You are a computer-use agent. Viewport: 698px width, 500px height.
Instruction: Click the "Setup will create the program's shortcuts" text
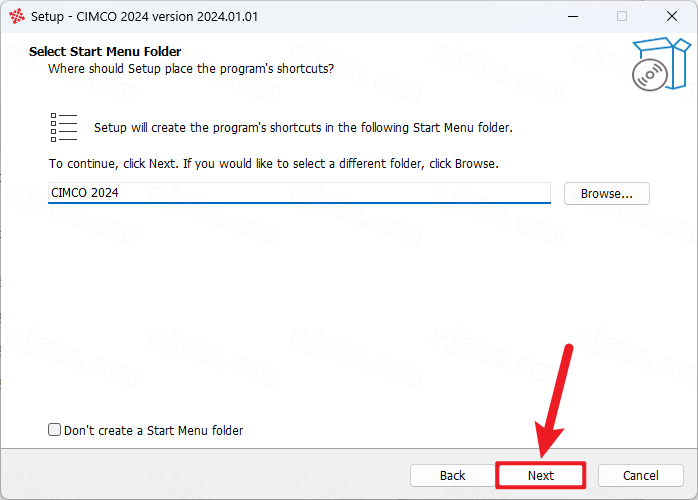pyautogui.click(x=303, y=128)
